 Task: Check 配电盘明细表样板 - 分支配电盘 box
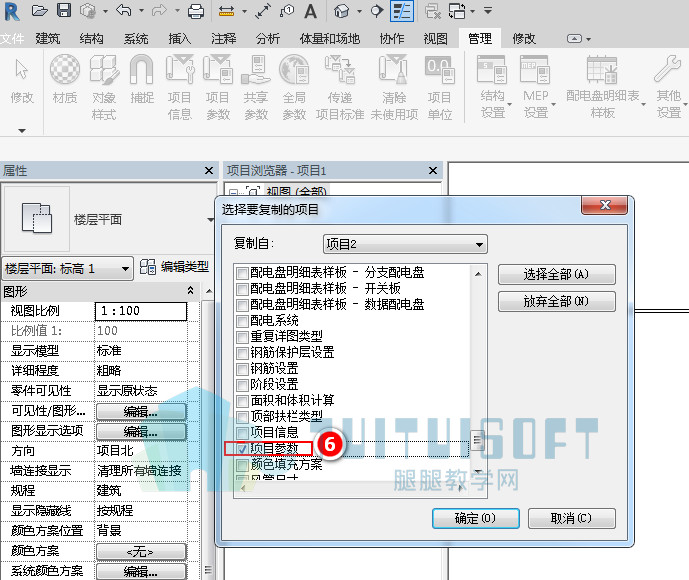[x=242, y=273]
